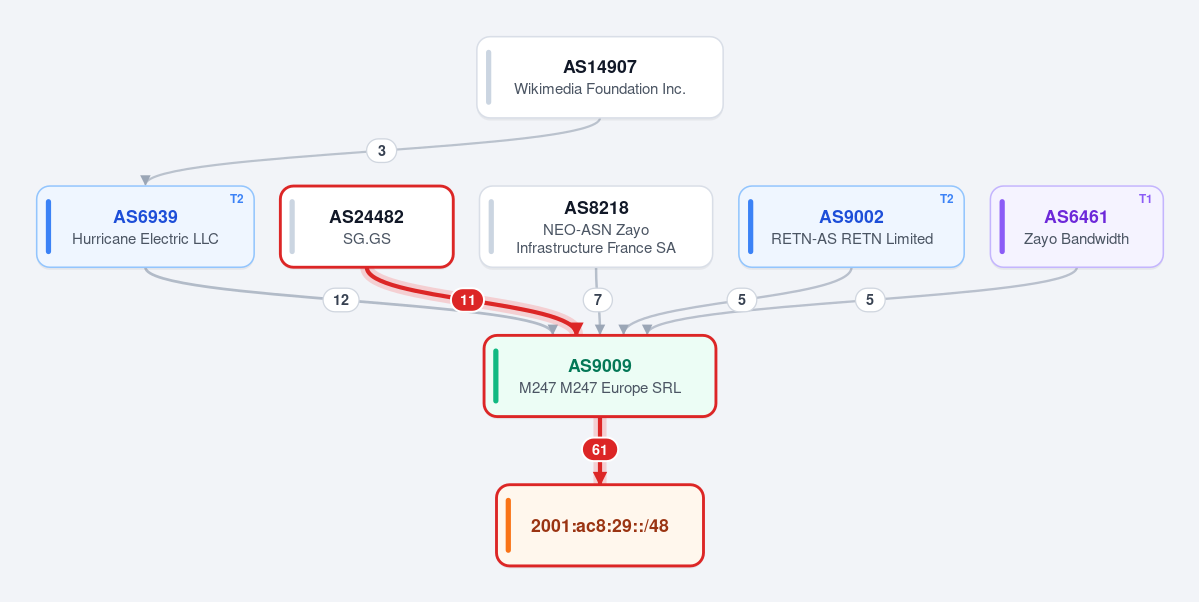1199x602 pixels.
Task: Click the T2 tier tag on AS9002
Action: click(946, 199)
